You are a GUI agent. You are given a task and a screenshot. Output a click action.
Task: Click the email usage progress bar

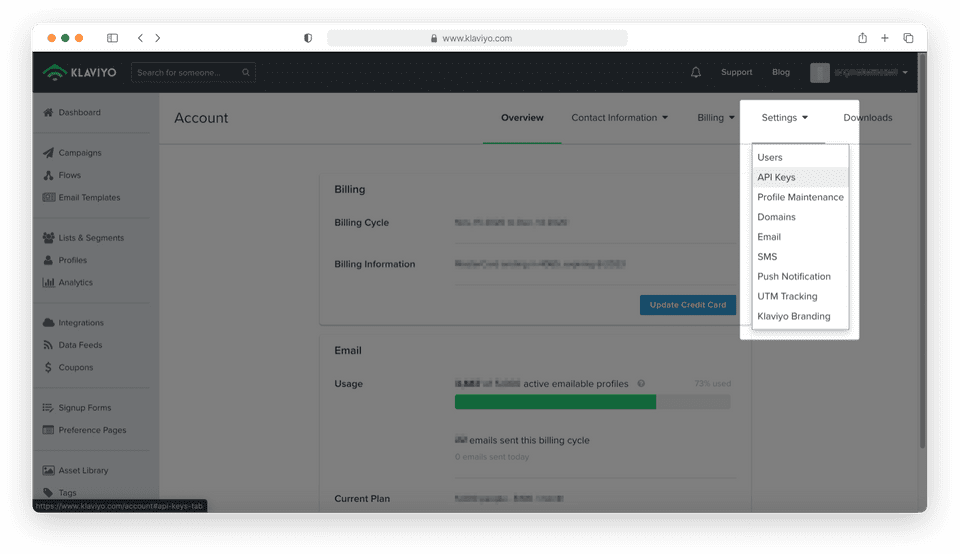(593, 402)
